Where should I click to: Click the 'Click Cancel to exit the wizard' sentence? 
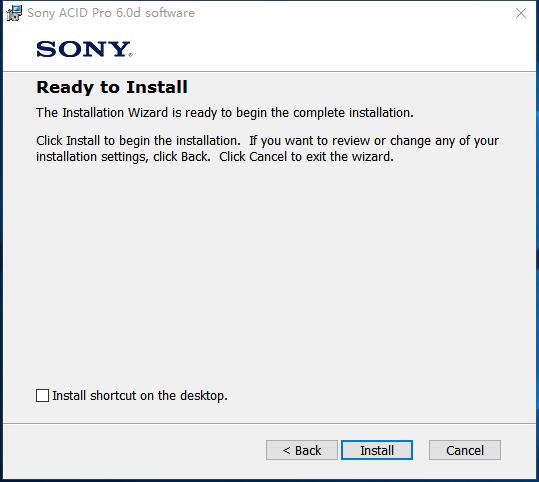point(306,157)
